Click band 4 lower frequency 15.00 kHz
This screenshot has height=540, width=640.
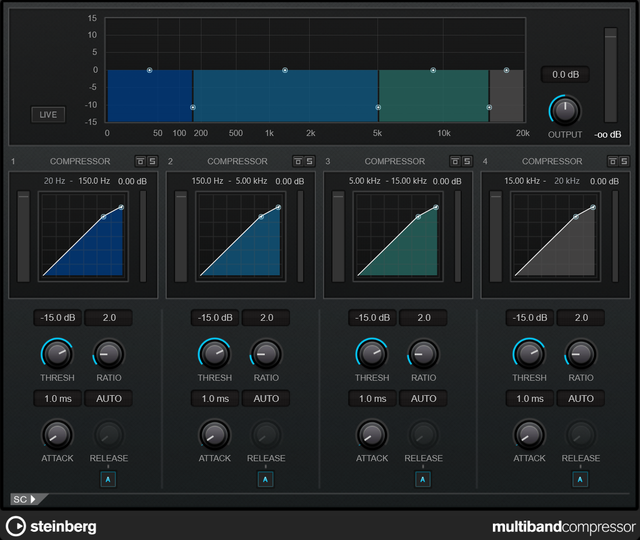pos(522,181)
